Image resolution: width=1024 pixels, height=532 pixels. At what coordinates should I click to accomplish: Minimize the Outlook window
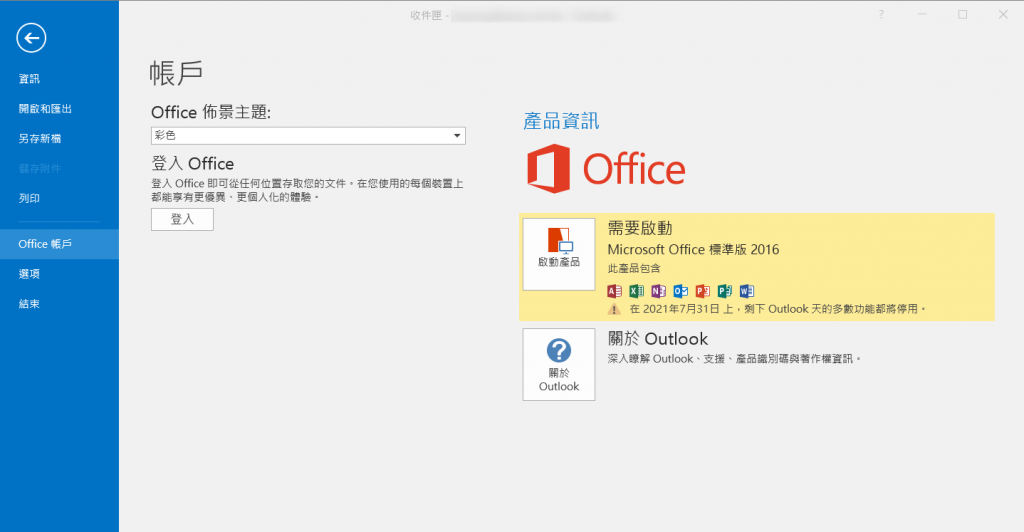click(922, 14)
